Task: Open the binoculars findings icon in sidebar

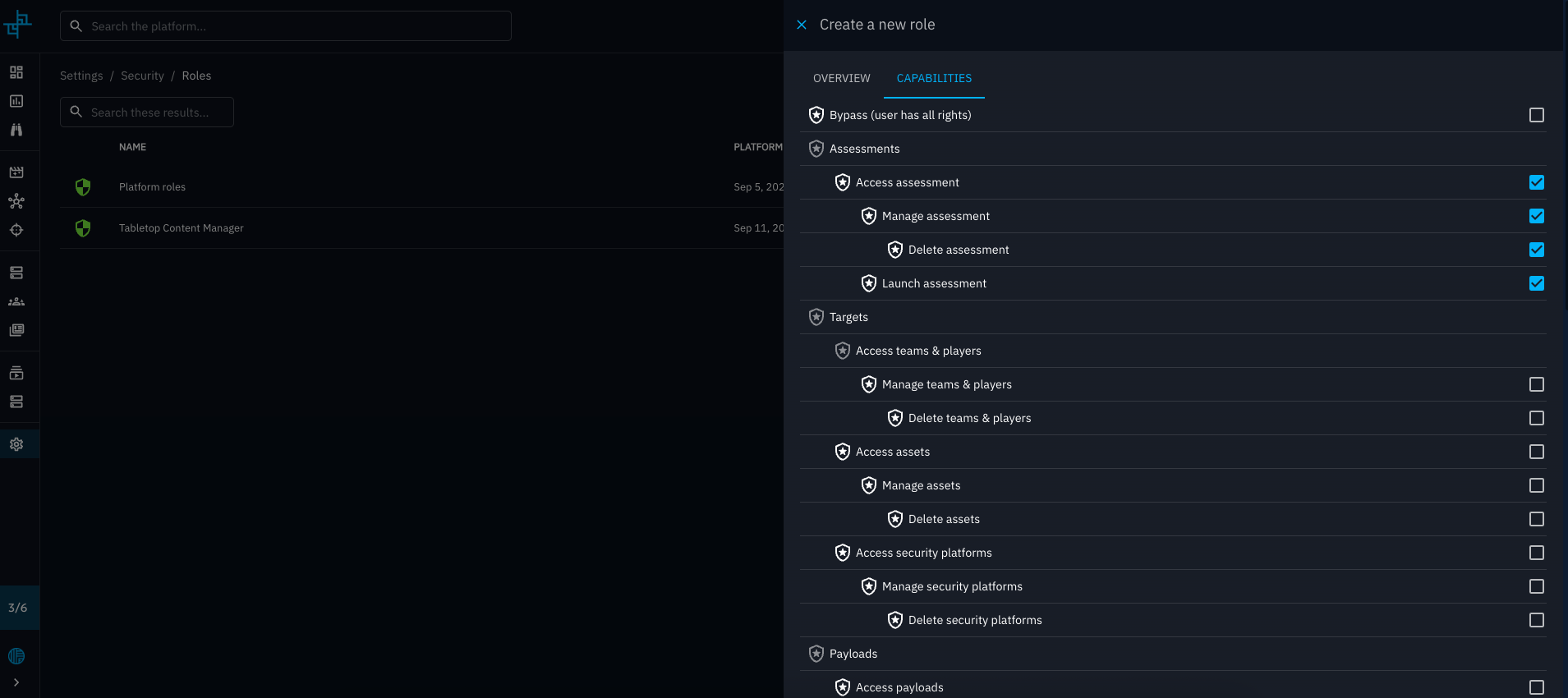Action: tap(16, 130)
